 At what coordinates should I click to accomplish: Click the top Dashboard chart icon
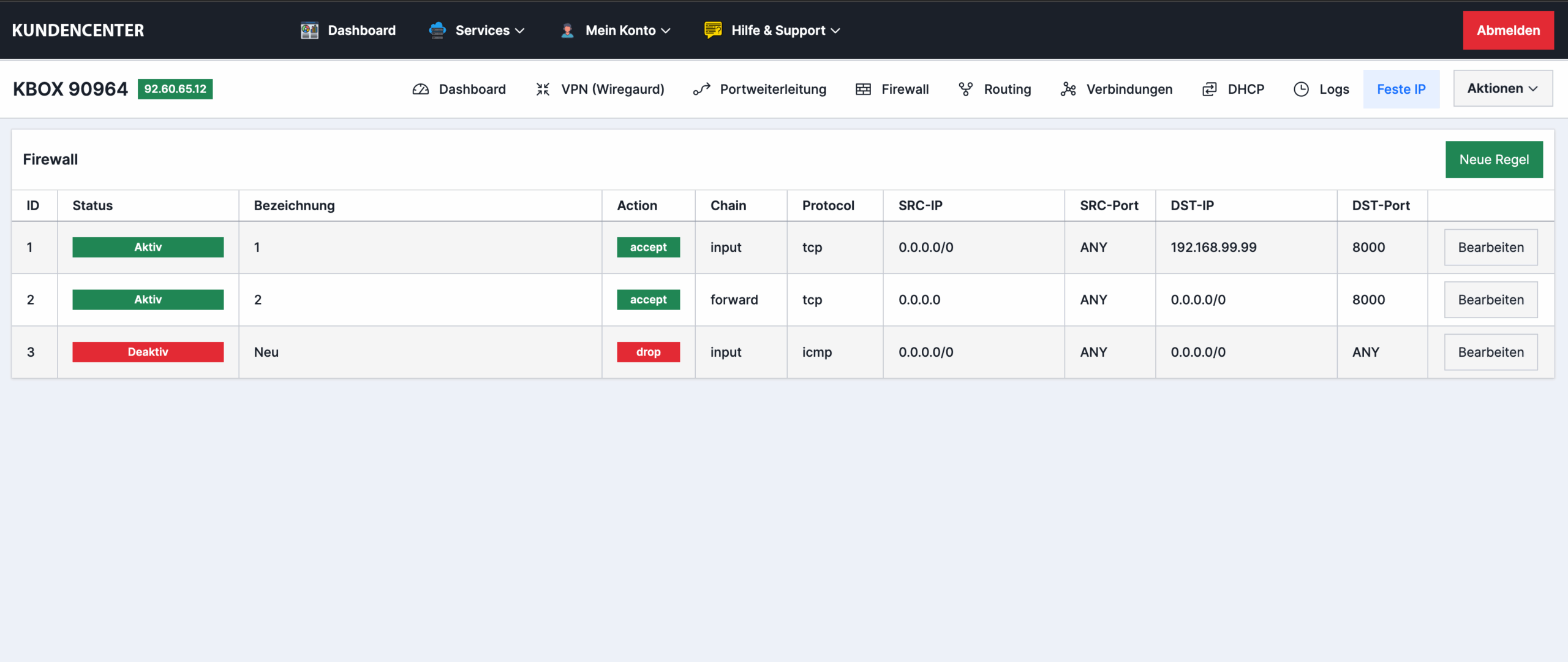(309, 31)
